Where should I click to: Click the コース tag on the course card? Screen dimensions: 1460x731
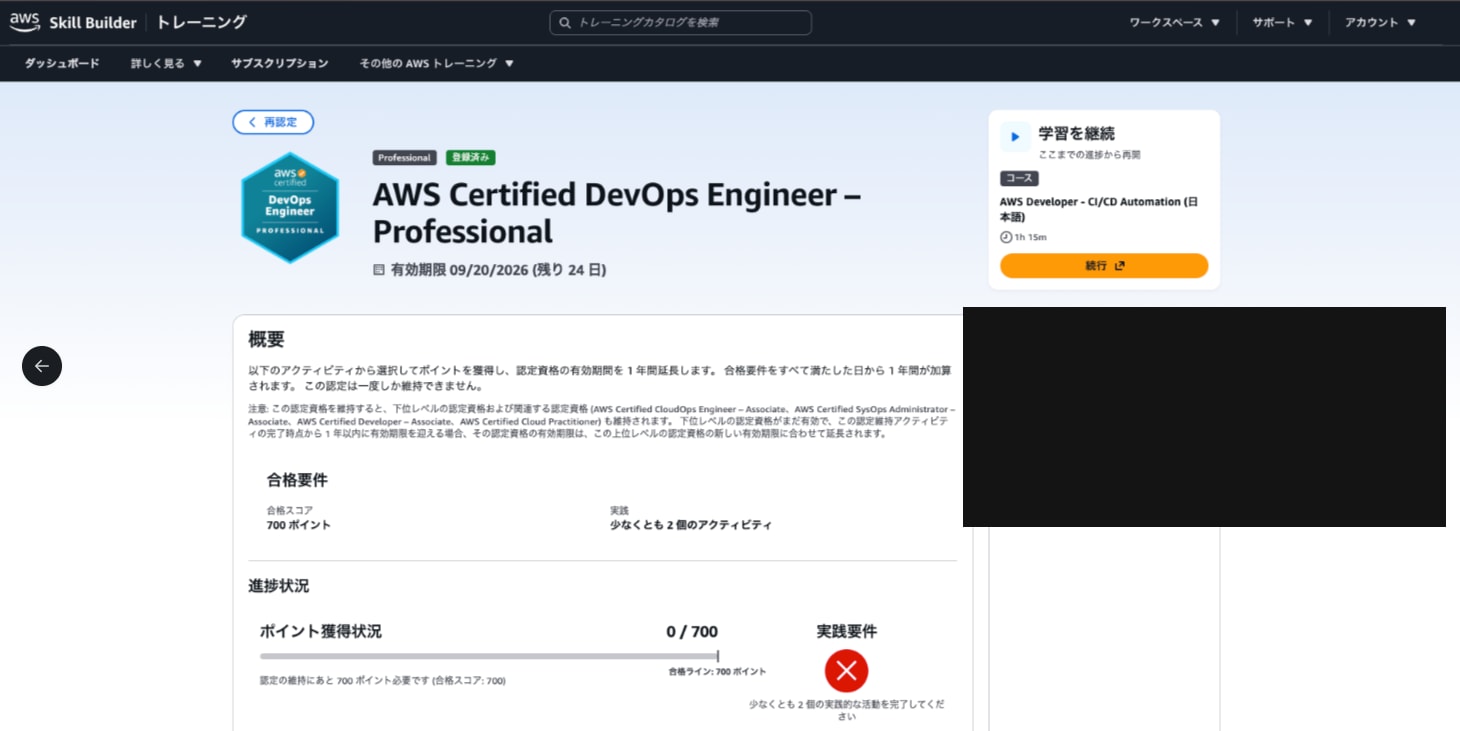(x=1019, y=178)
